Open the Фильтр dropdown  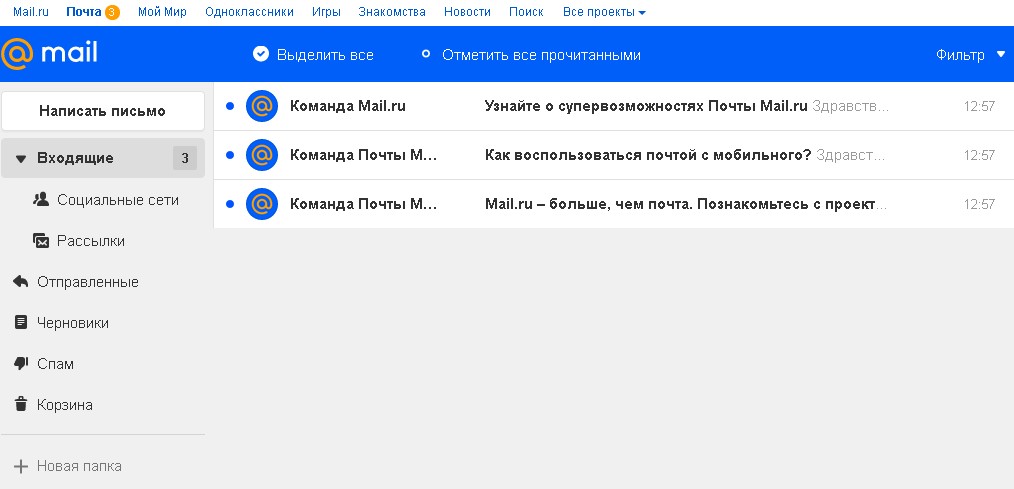click(x=971, y=55)
